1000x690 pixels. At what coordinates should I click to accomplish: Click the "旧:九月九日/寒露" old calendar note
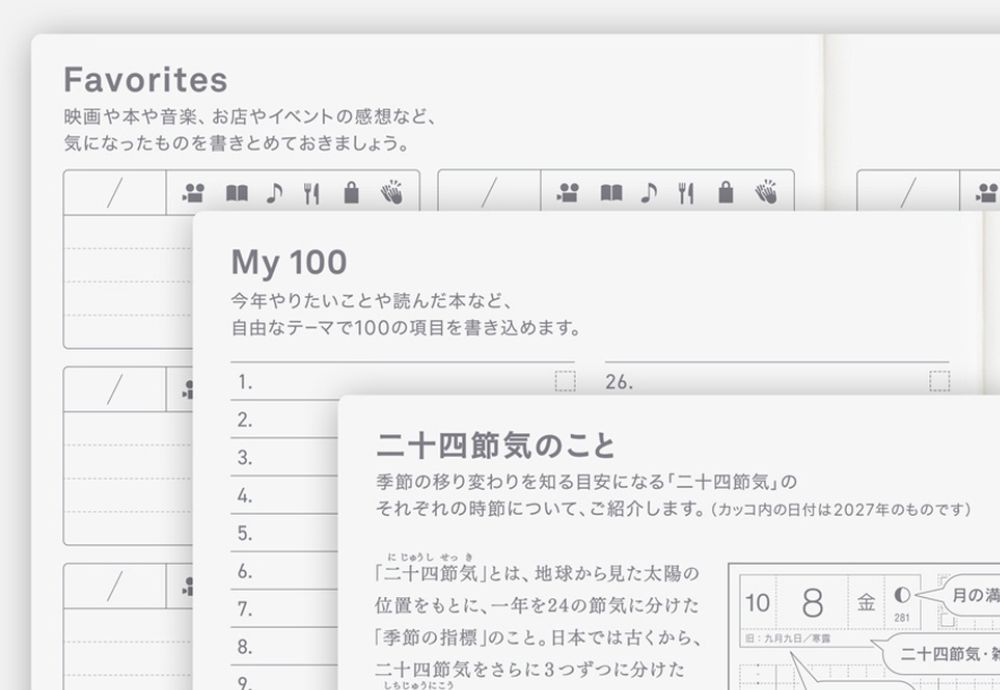[x=787, y=638]
